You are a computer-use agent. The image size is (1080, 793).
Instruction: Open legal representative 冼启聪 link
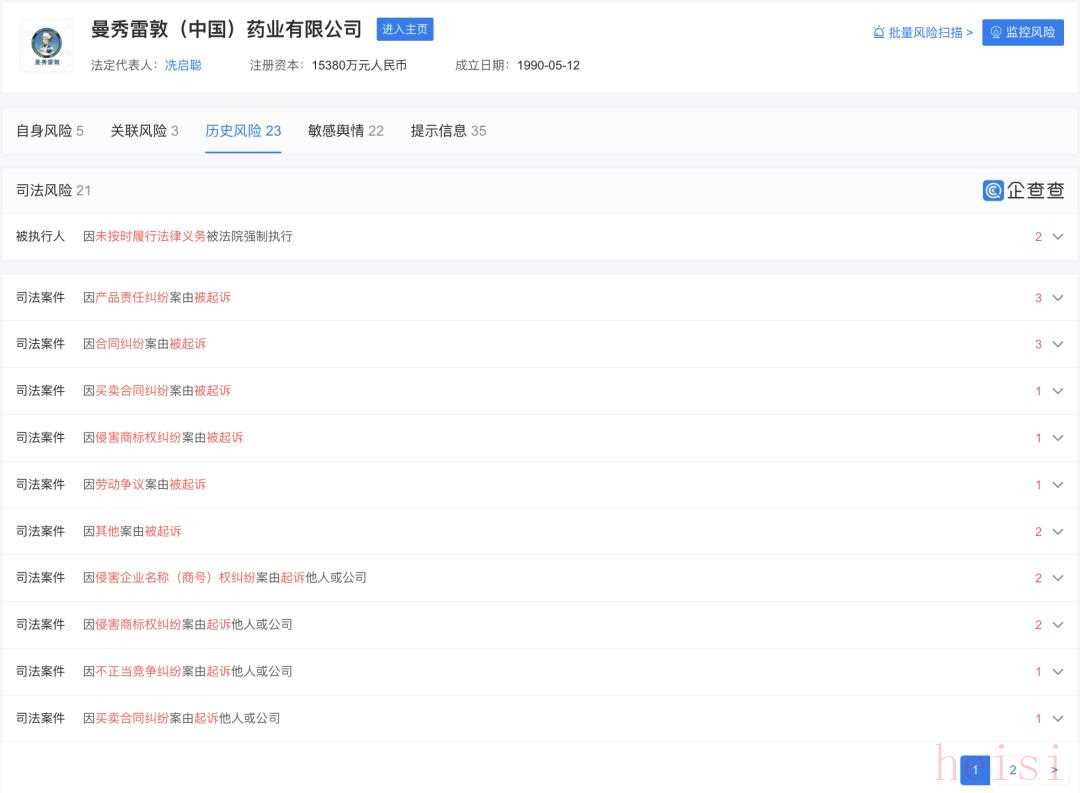183,65
